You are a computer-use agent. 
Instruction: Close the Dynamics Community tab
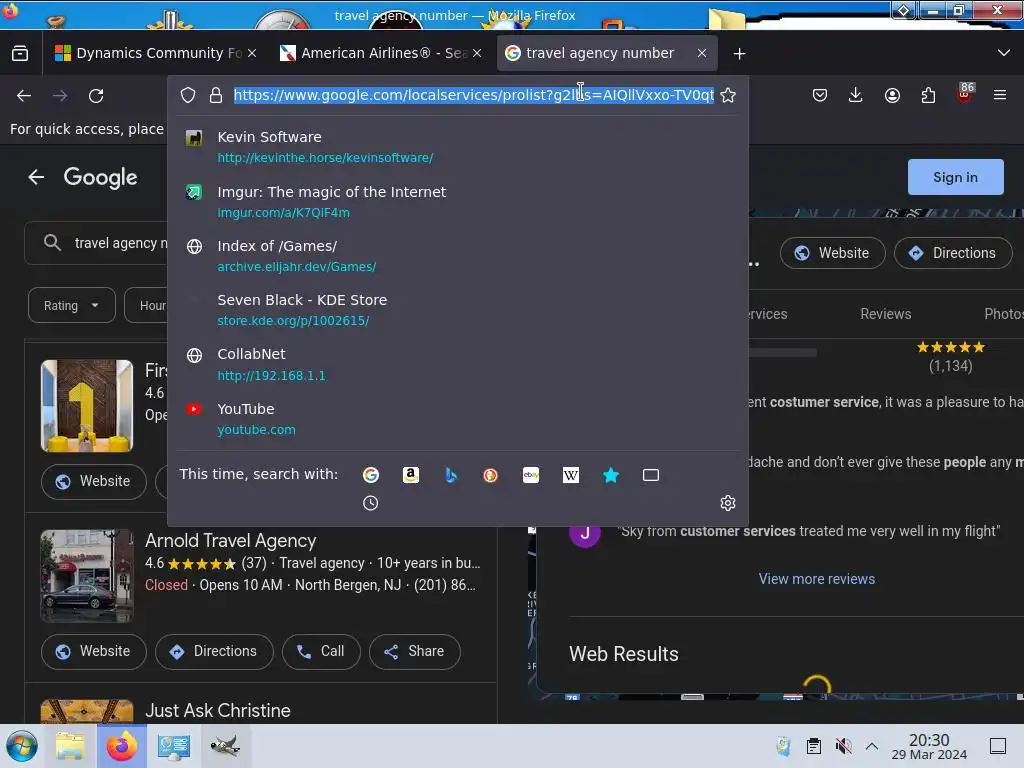pos(252,54)
